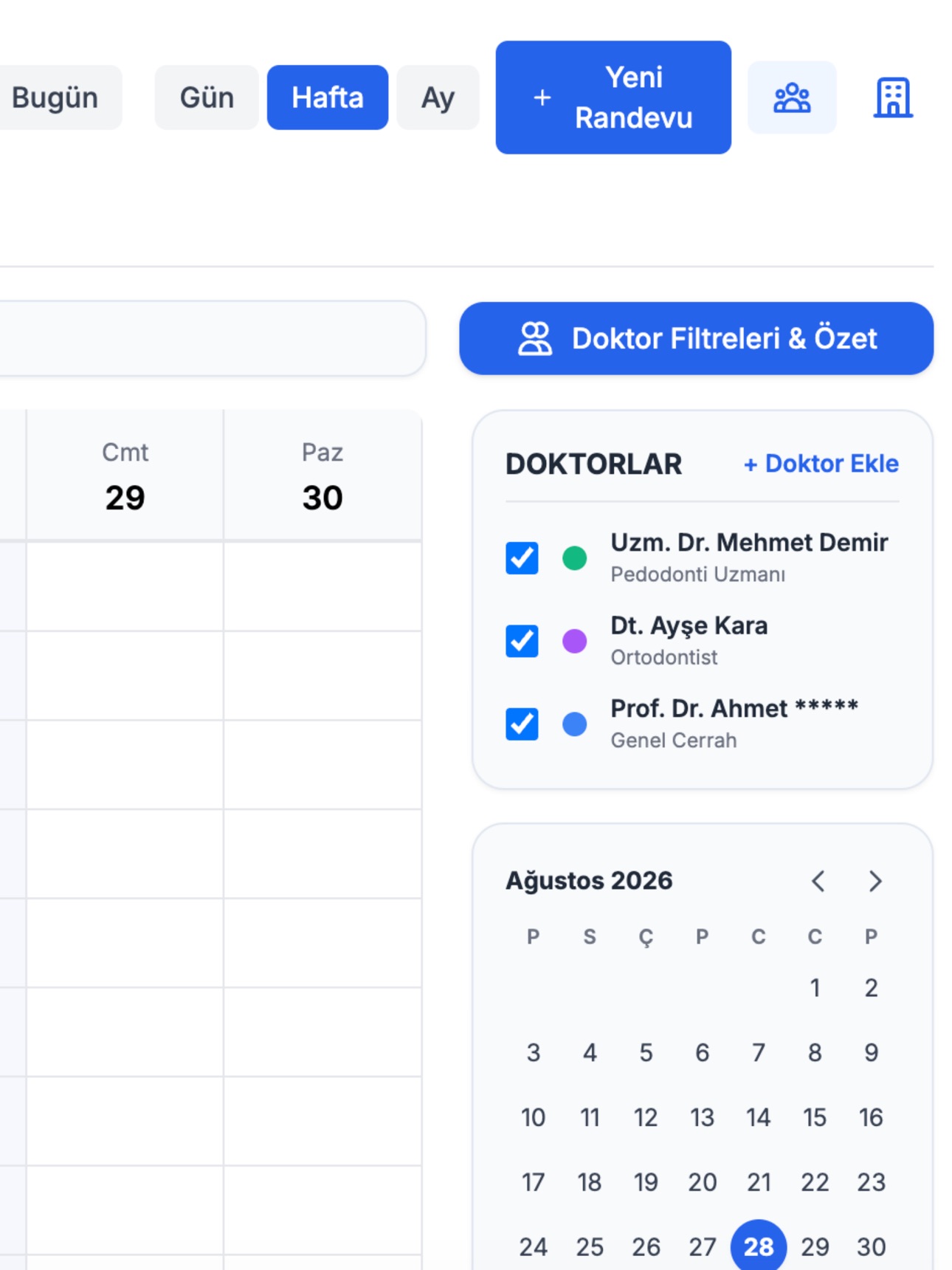Uncheck Dt. Ayşe Kara checkbox
This screenshot has width=952, height=1270.
[x=522, y=641]
